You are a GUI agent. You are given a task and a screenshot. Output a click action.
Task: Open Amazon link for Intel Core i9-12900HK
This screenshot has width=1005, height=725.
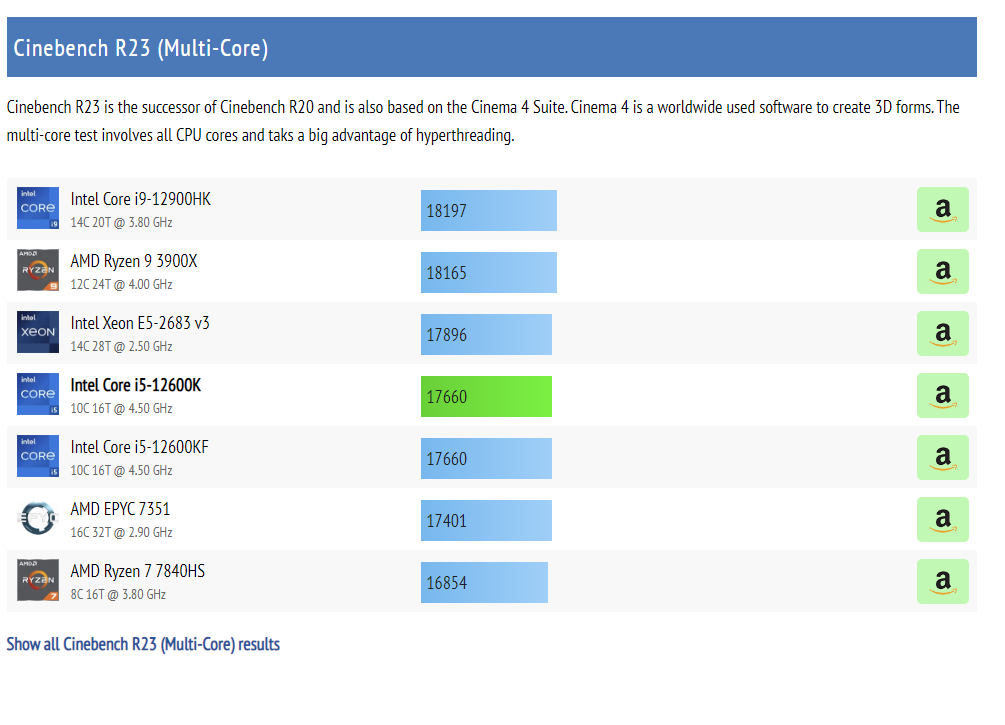[942, 209]
